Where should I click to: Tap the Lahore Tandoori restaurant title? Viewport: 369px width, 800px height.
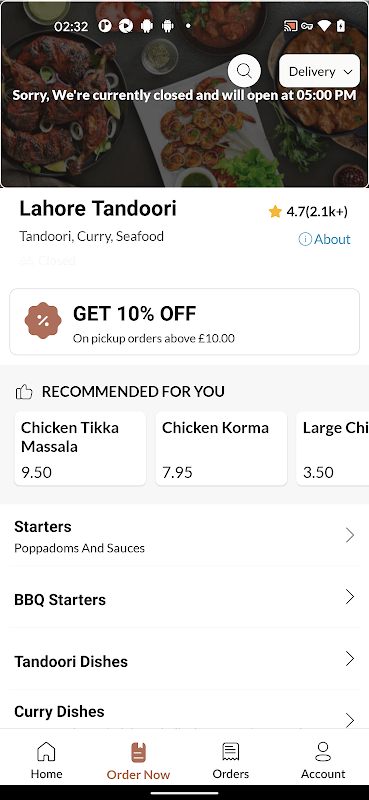[98, 208]
